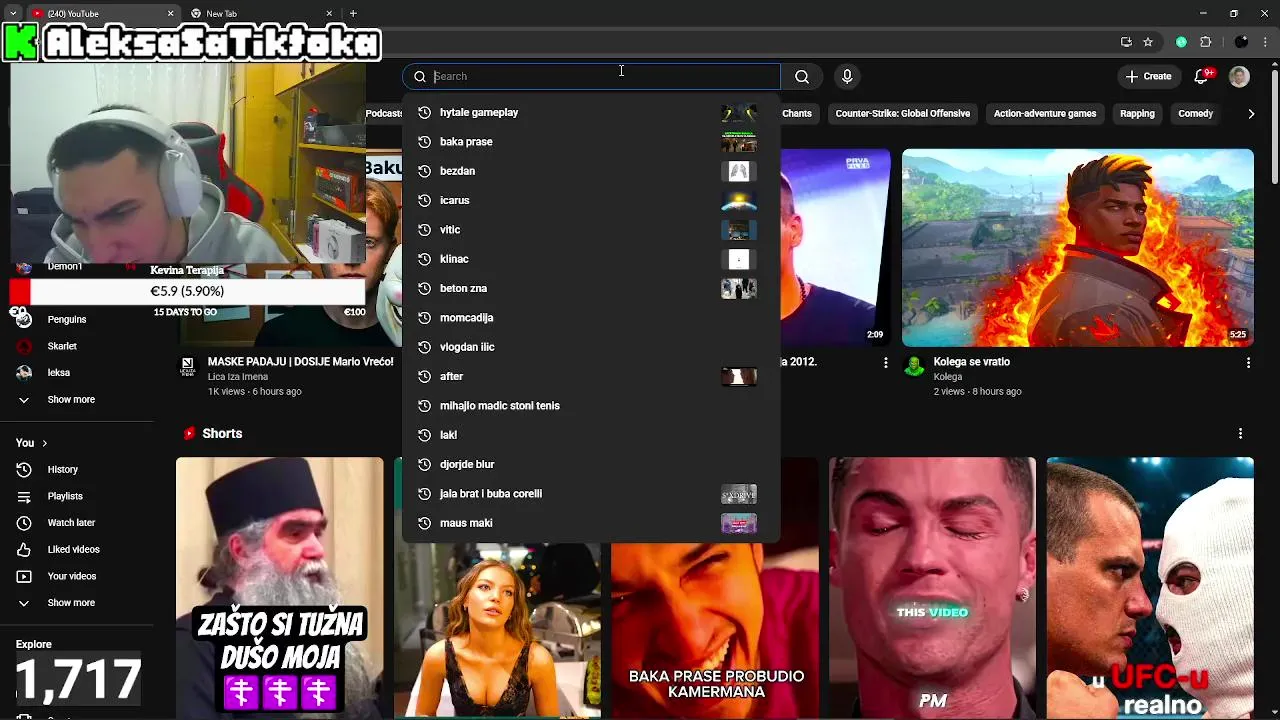The height and width of the screenshot is (720, 1280).
Task: Select 'hytale gameplay' search suggestion
Action: 590,112
